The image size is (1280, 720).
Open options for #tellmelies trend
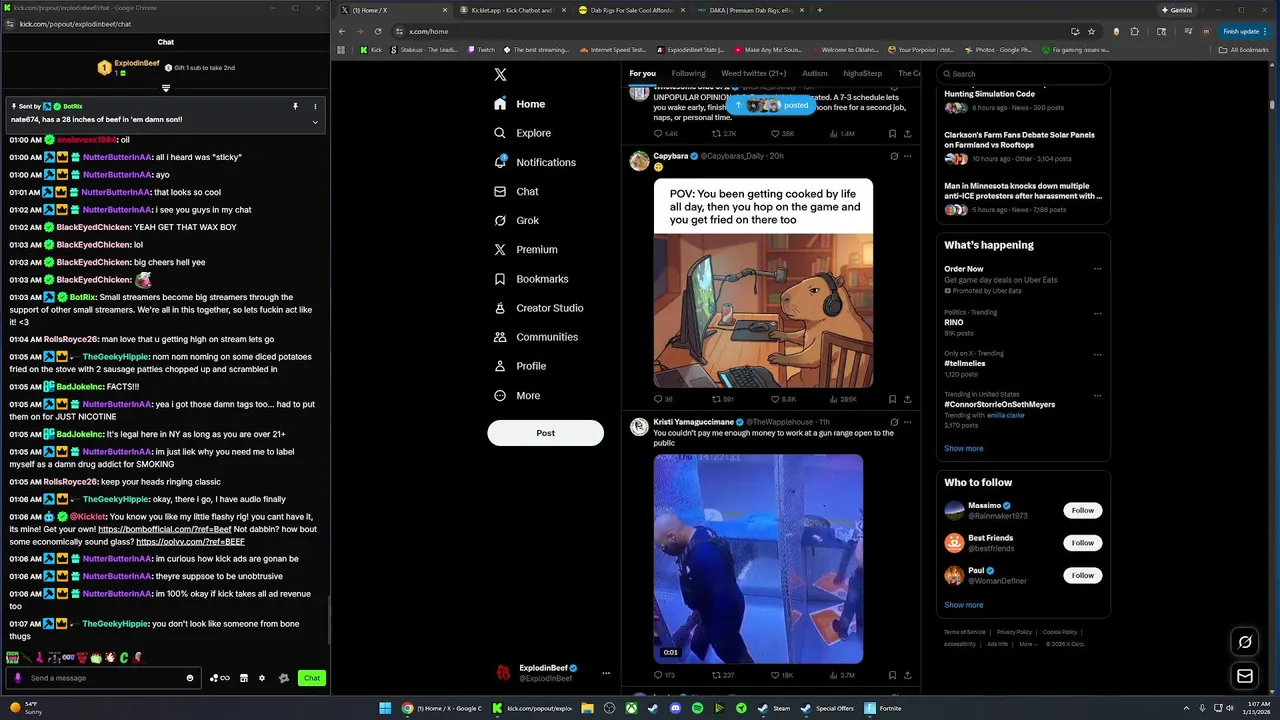coord(1097,354)
